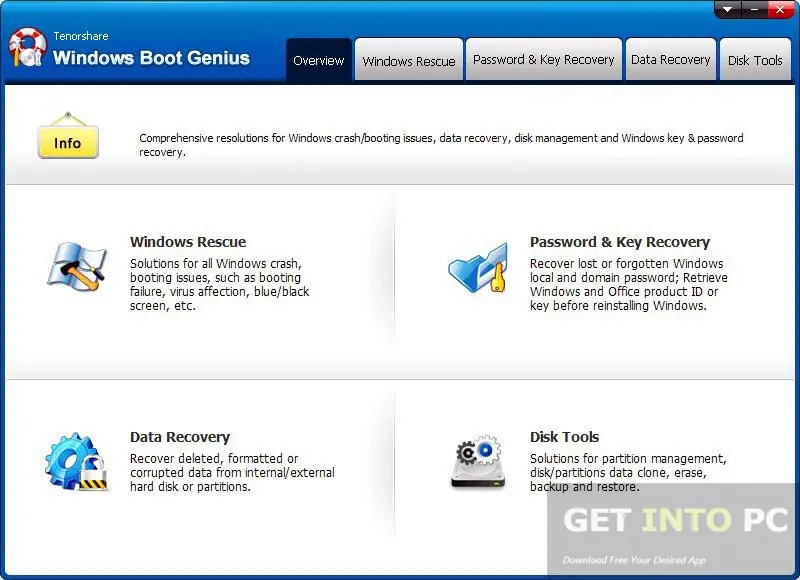Viewport: 800px width, 580px height.
Task: Click the Password & Key Recovery heading
Action: click(619, 242)
